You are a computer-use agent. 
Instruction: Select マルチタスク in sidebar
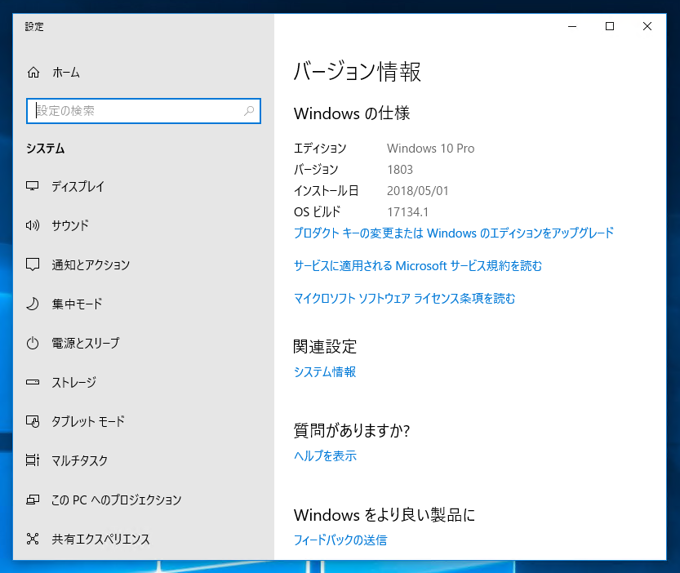pos(79,460)
